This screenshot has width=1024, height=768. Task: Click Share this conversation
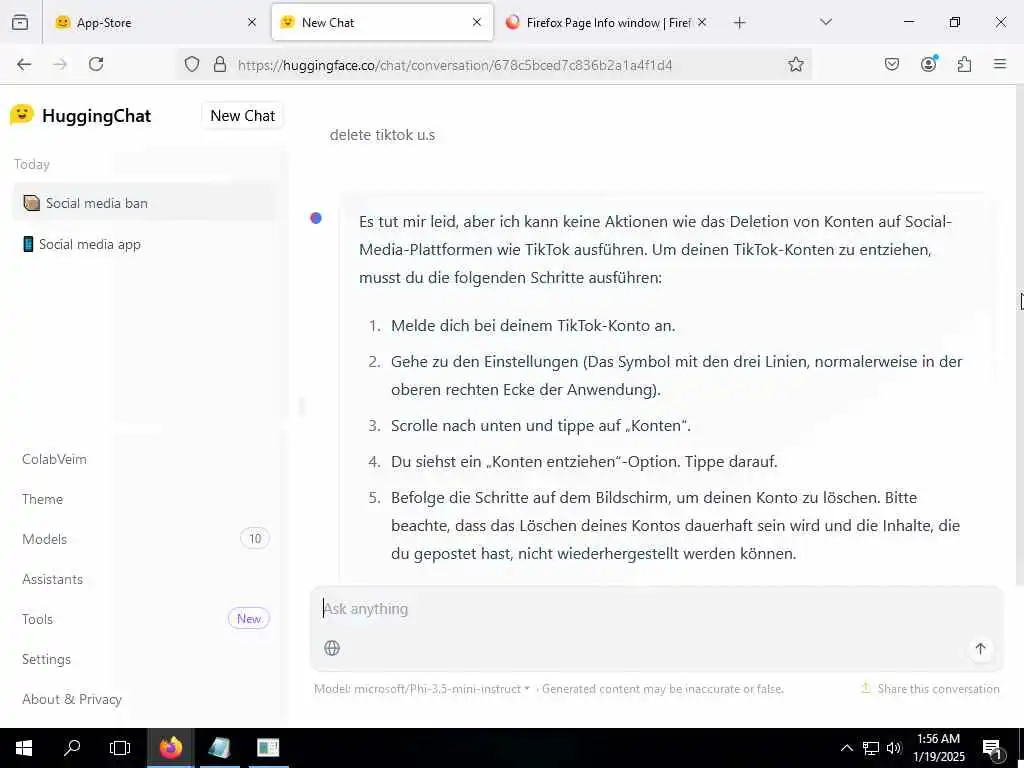(931, 688)
